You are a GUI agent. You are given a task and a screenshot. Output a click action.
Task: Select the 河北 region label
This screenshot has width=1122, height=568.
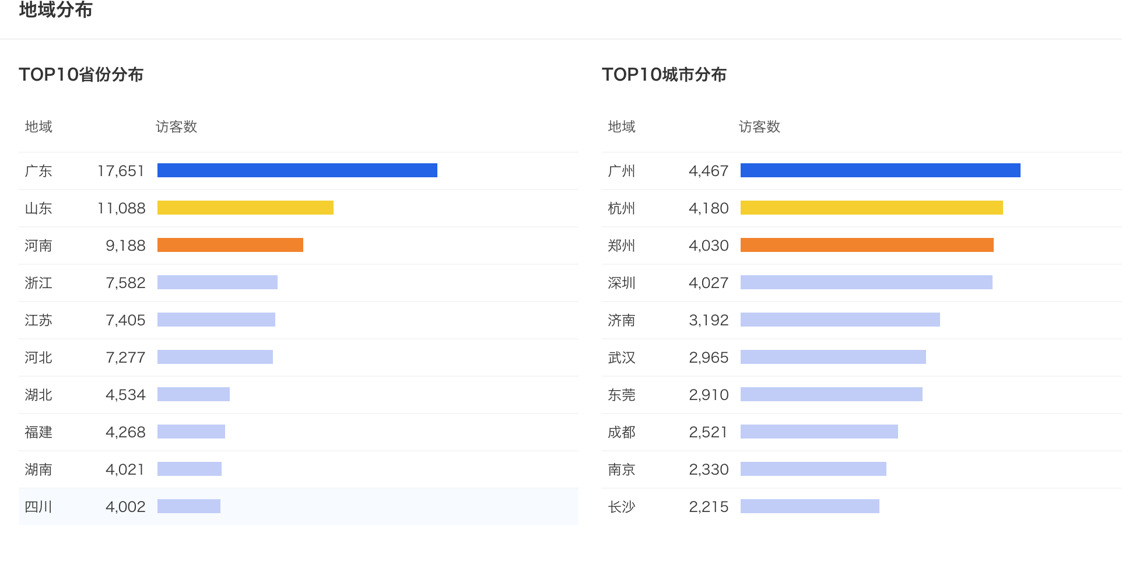pos(38,357)
